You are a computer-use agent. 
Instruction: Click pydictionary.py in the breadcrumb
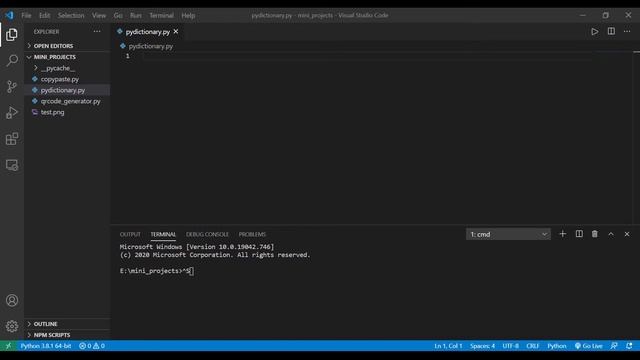coord(151,46)
